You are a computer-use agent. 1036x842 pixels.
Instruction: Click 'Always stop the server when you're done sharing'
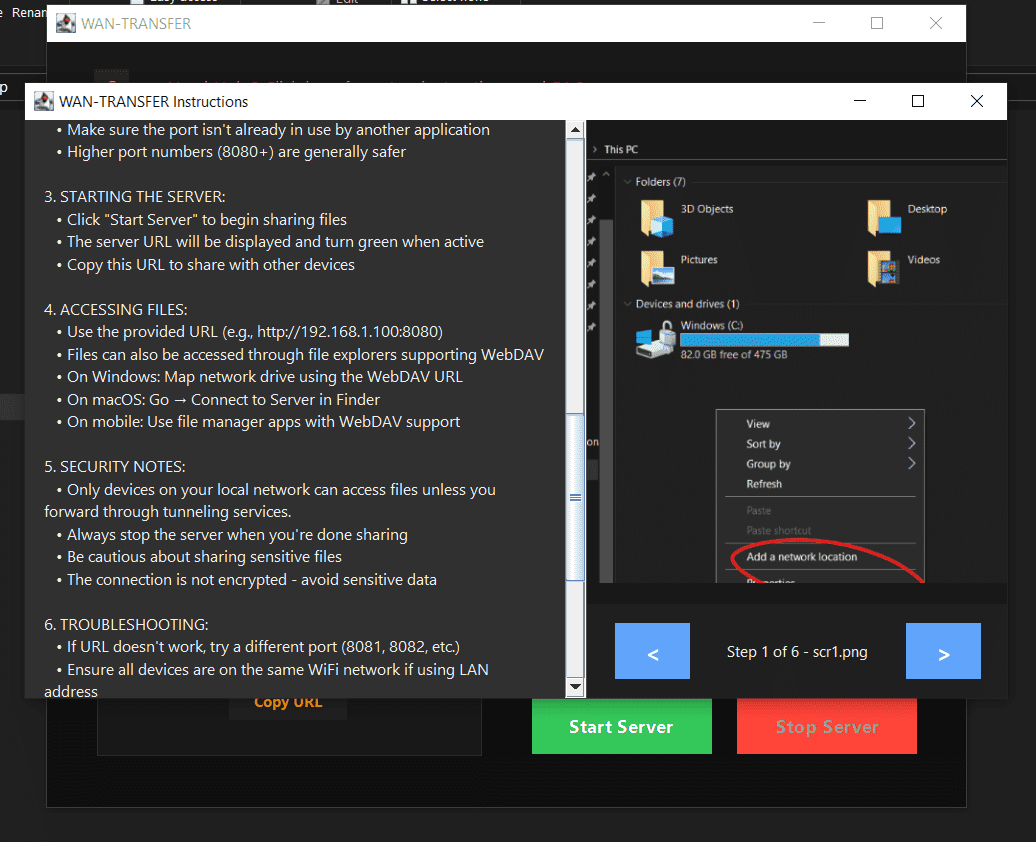pos(232,535)
